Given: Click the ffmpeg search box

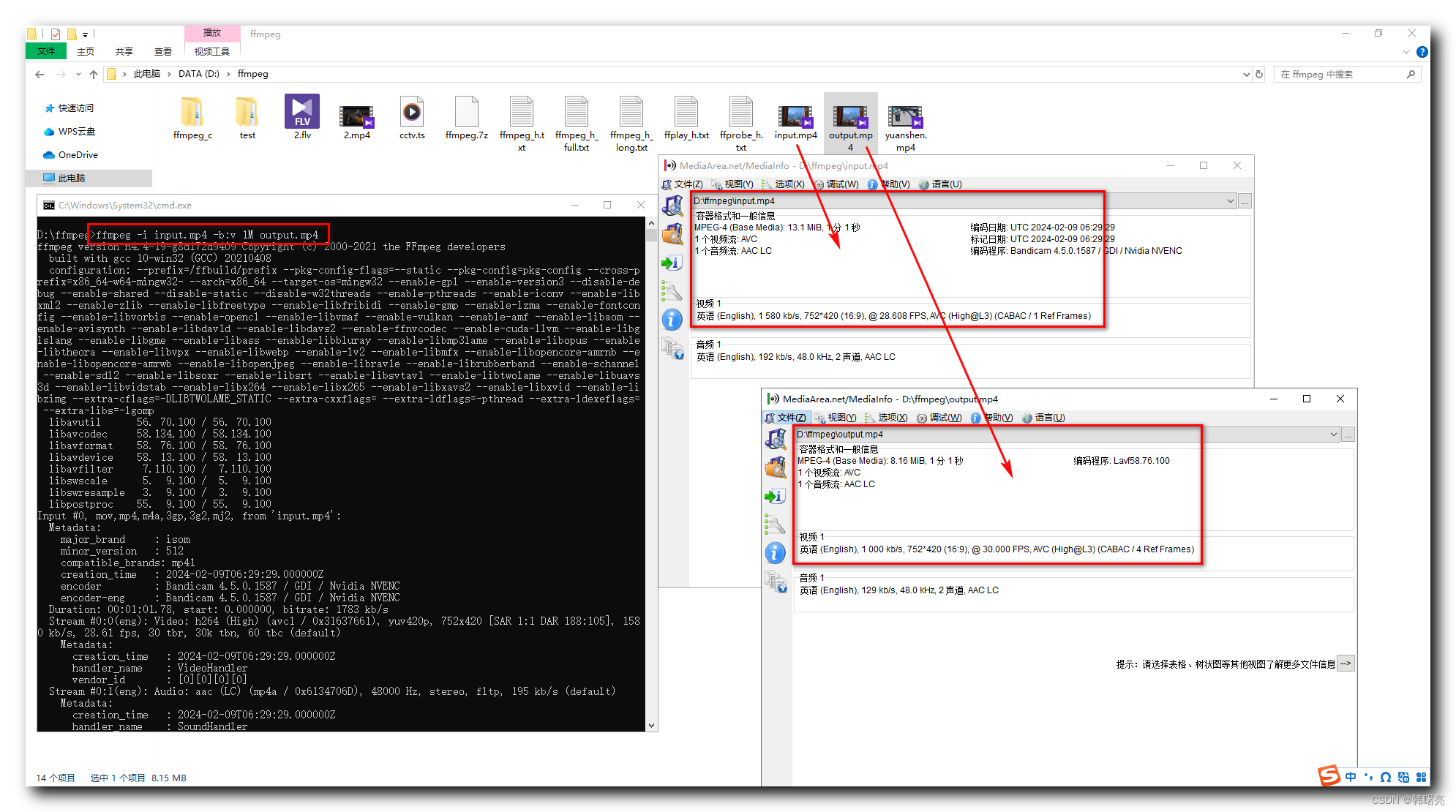Looking at the screenshot, I should pos(1346,75).
